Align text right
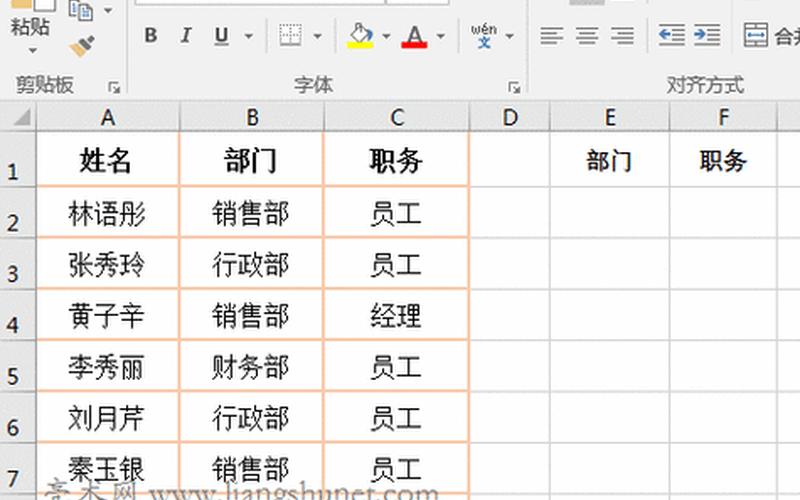800x500 pixels. pos(622,36)
